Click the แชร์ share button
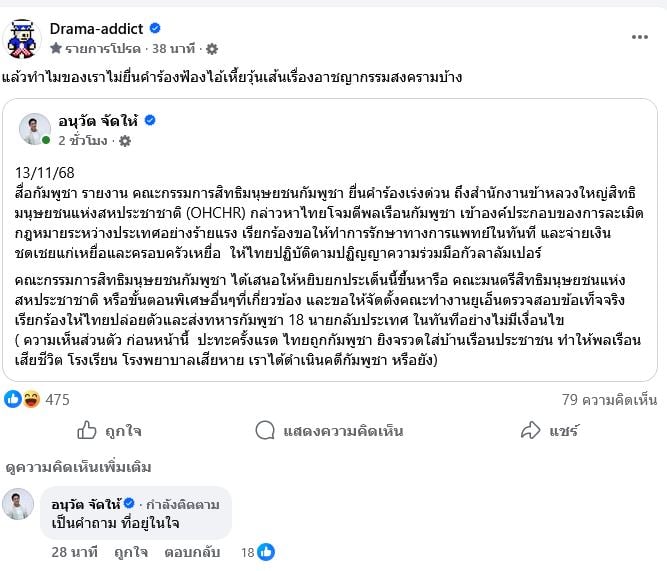The image size is (667, 571). [x=548, y=431]
